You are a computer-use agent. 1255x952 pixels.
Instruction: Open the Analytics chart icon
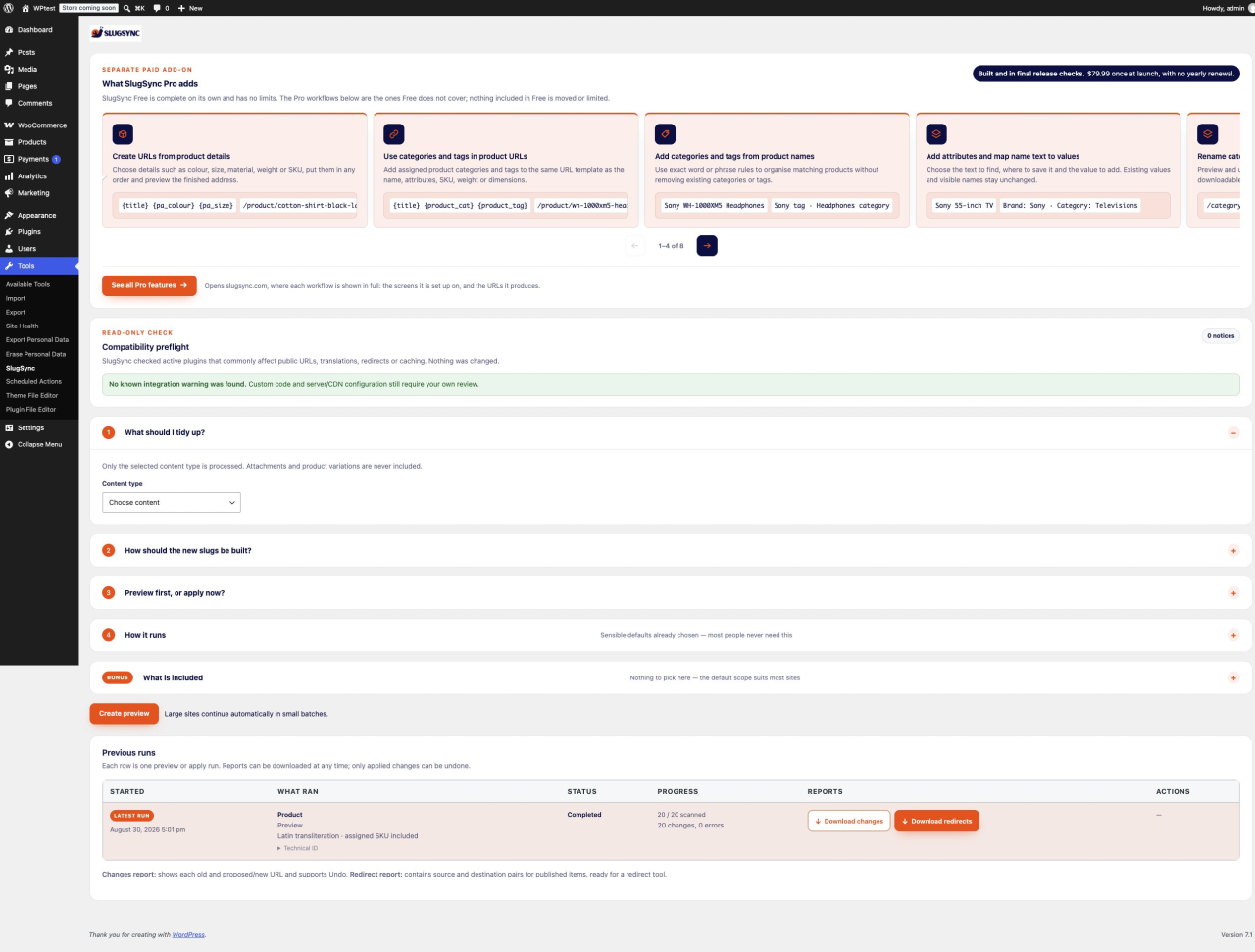click(x=9, y=176)
